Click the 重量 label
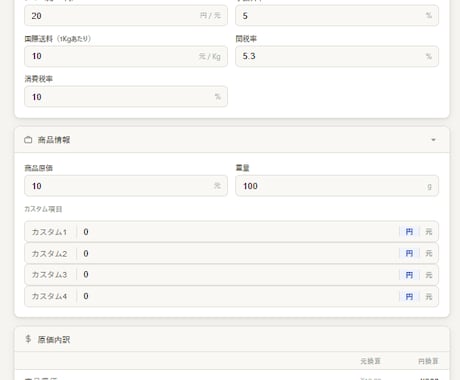 point(242,168)
